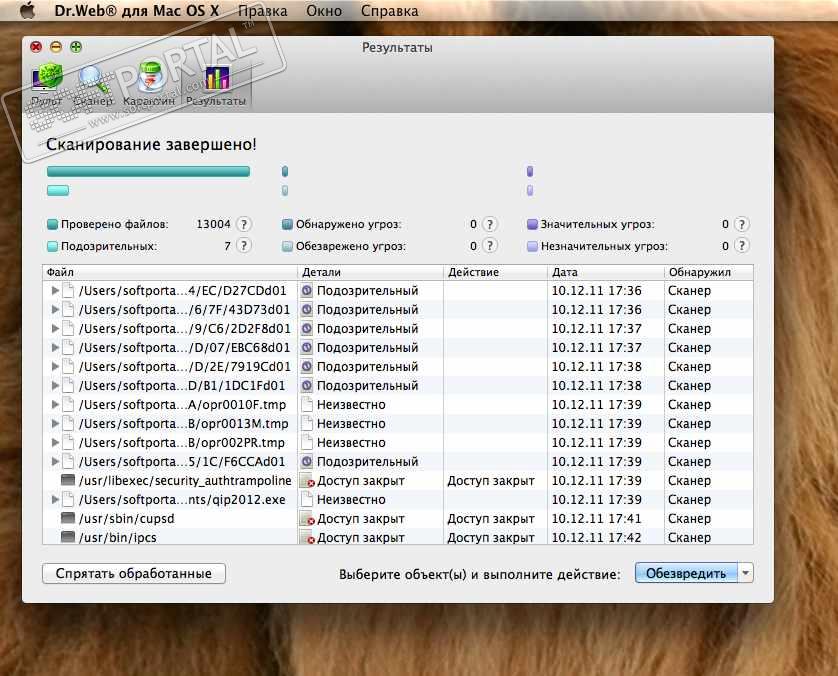The width and height of the screenshot is (838, 676).
Task: Click the Проверено файлов color swatch
Action: coord(52,224)
